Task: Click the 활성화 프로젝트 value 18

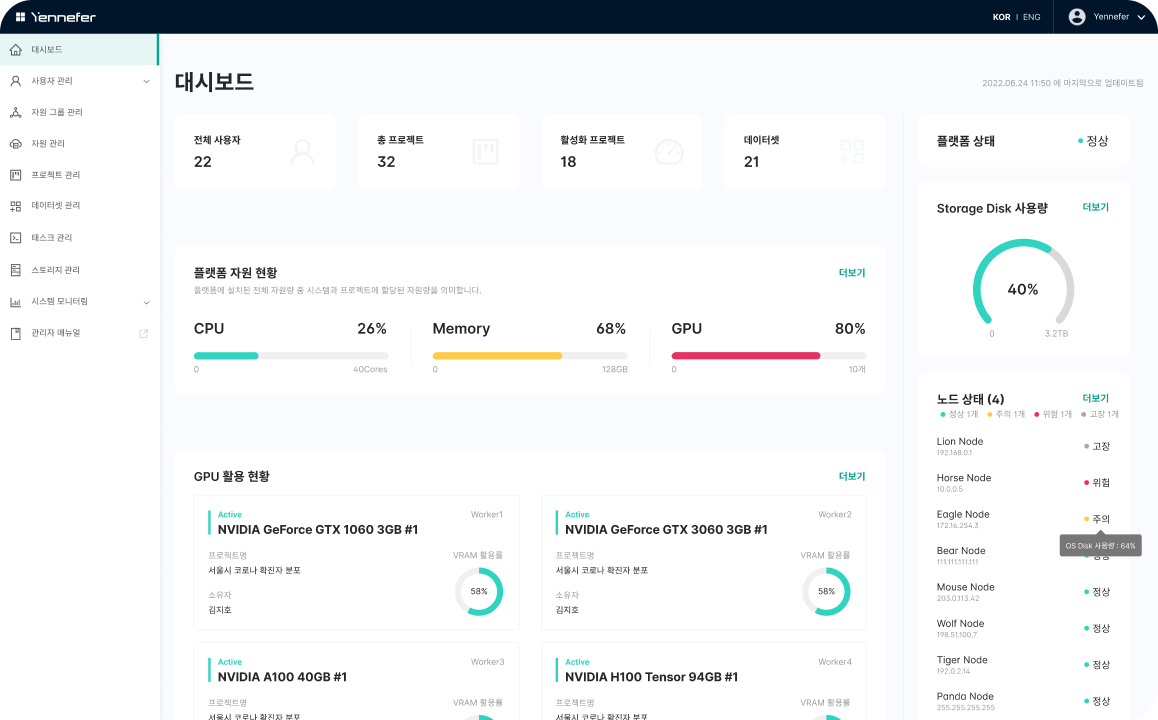Action: [568, 162]
